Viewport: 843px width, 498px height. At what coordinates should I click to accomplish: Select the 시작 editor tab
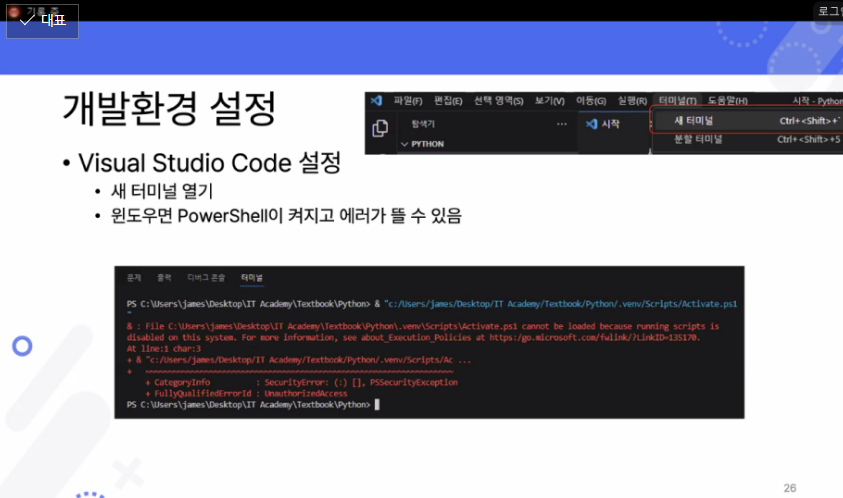pyautogui.click(x=603, y=124)
